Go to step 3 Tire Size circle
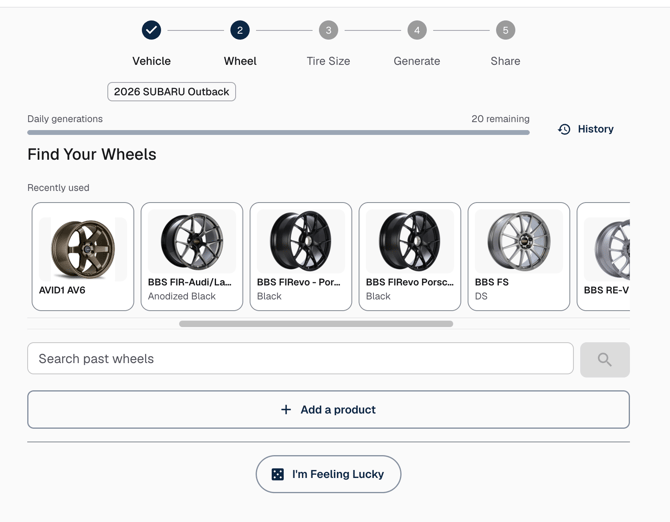The height and width of the screenshot is (522, 670). tap(328, 30)
